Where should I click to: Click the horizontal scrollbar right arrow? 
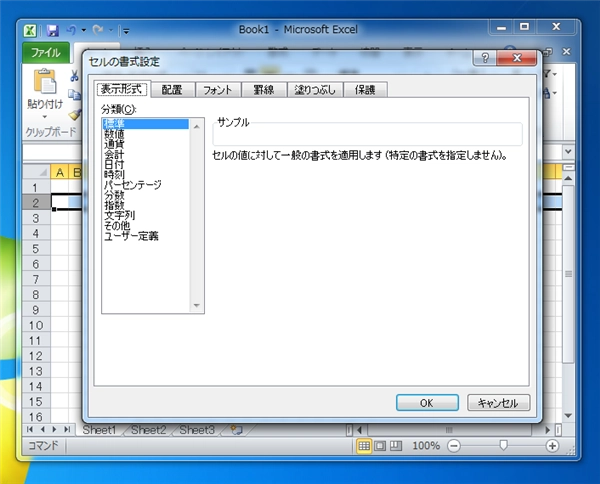coord(548,430)
